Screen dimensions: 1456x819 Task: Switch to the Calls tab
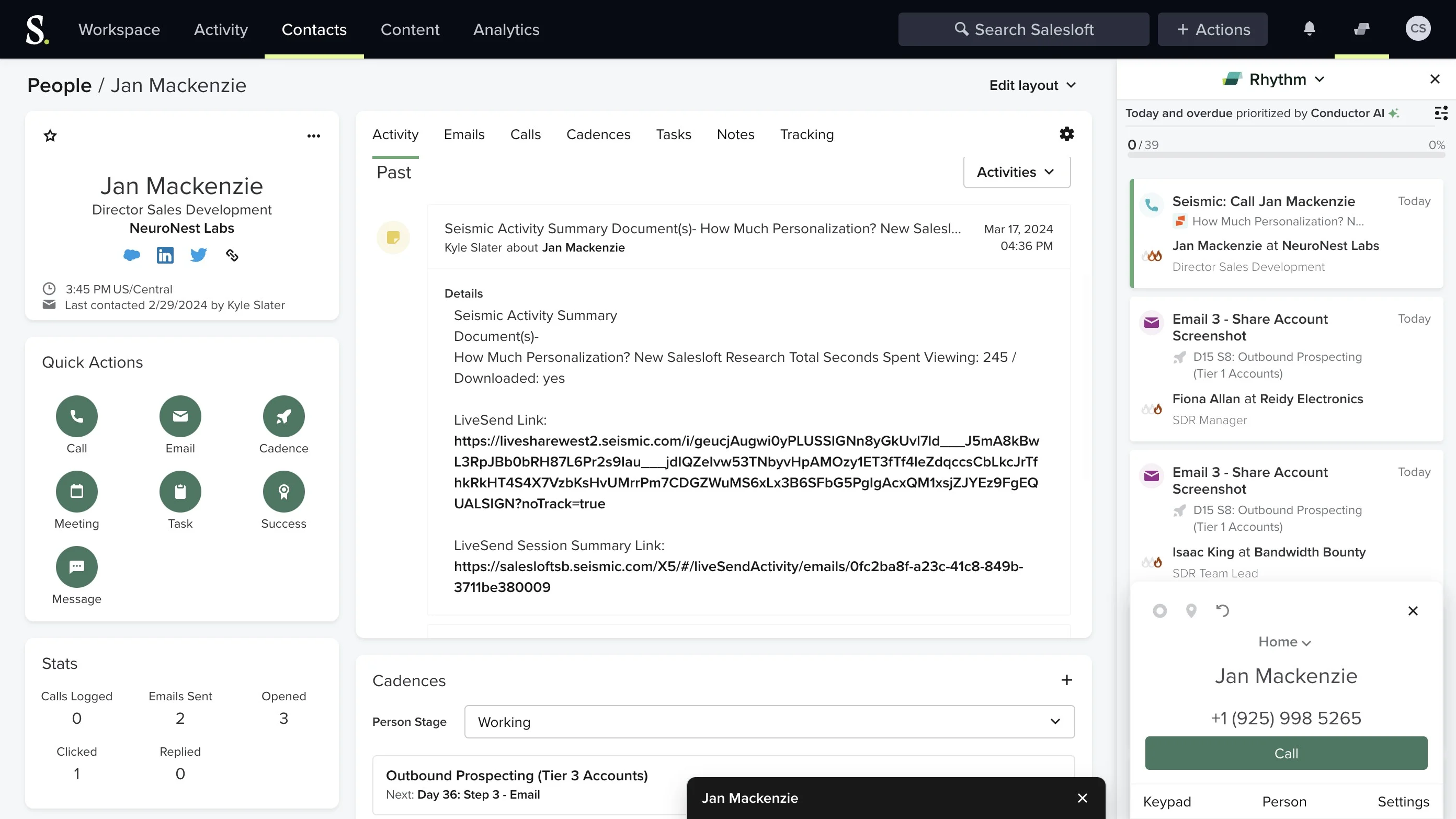pyautogui.click(x=526, y=134)
